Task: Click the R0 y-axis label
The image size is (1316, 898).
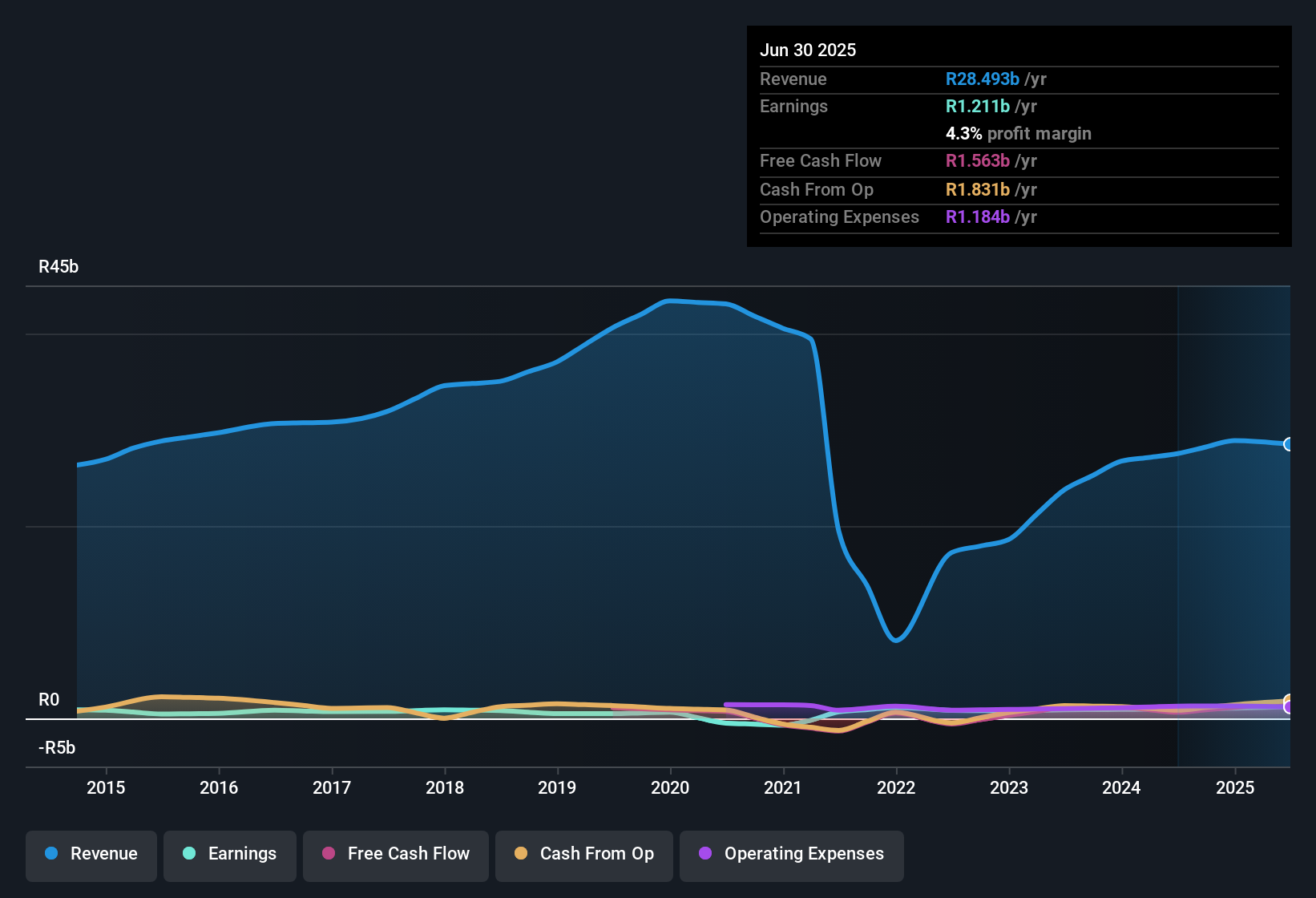Action: click(x=49, y=700)
